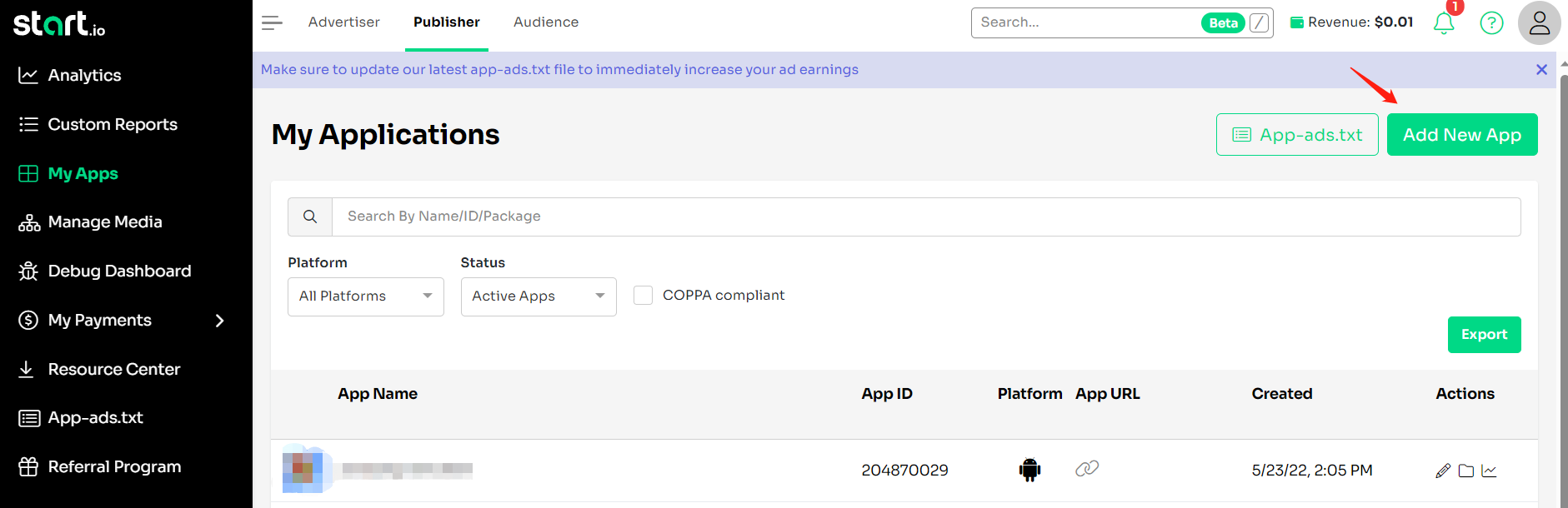Expand the My Payments submenu
This screenshot has width=1568, height=508.
(219, 321)
